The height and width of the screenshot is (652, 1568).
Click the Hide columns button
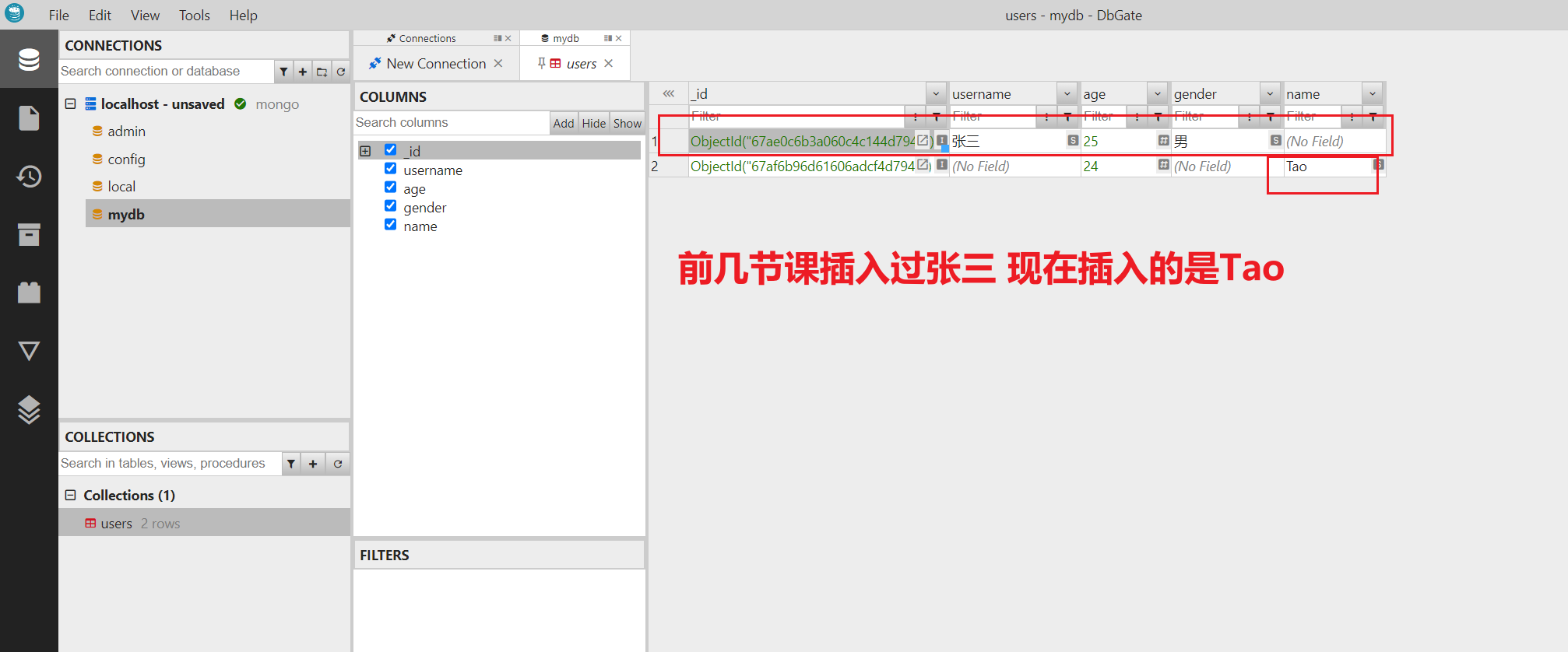click(x=593, y=123)
